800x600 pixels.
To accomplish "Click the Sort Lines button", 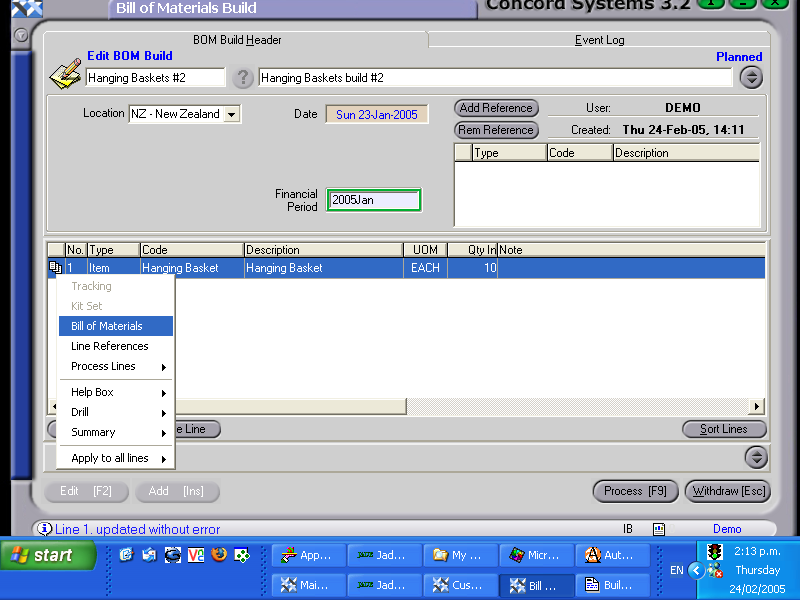I will 724,429.
